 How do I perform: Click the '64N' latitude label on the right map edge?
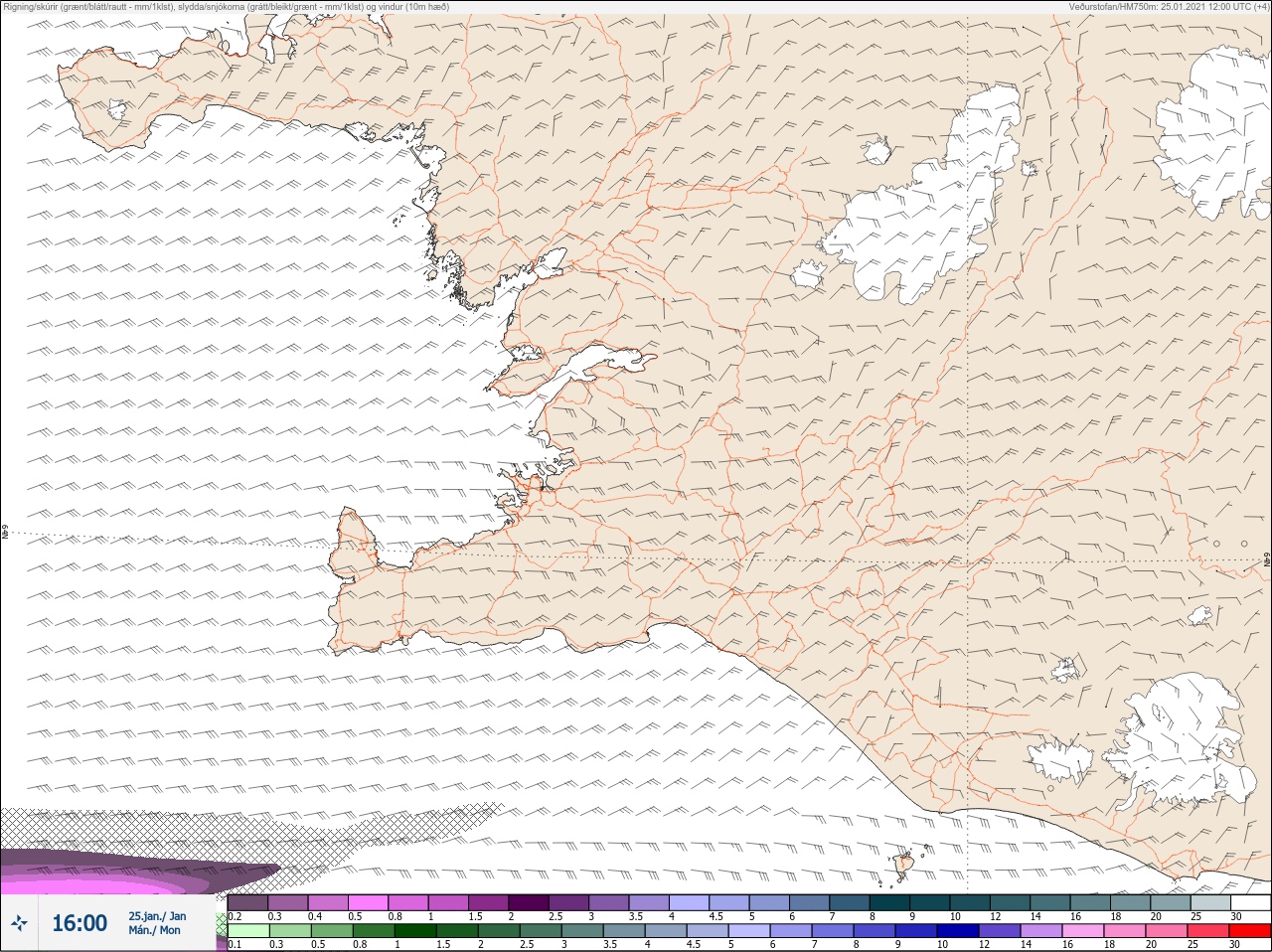(1267, 561)
